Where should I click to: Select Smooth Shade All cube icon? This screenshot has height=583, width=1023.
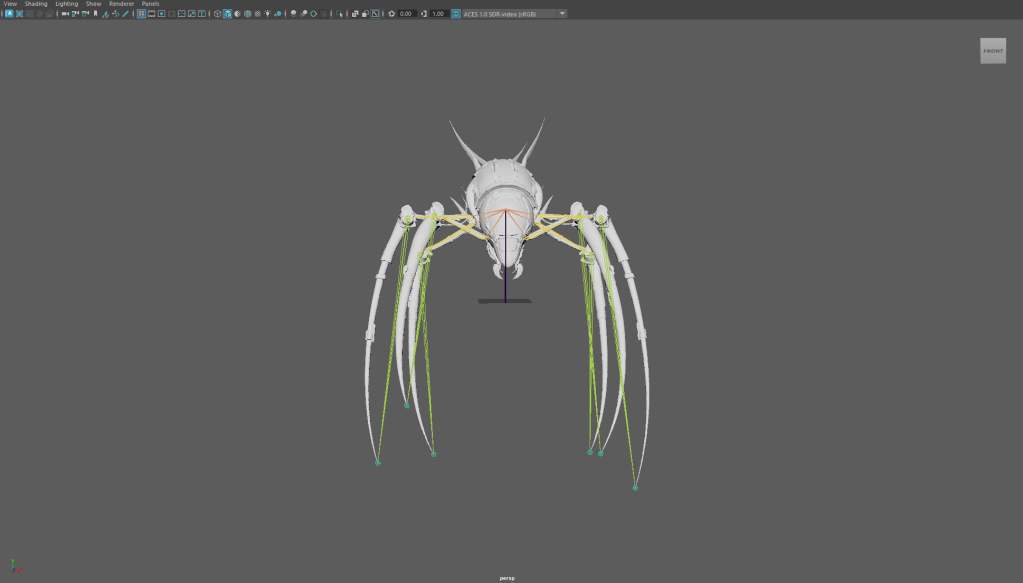coord(228,14)
